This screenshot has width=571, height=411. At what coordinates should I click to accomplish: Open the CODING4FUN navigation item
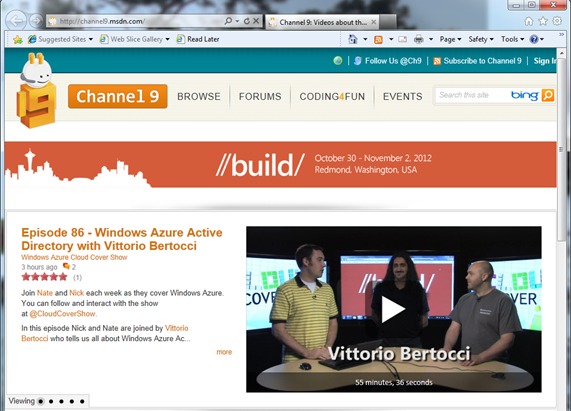[332, 96]
